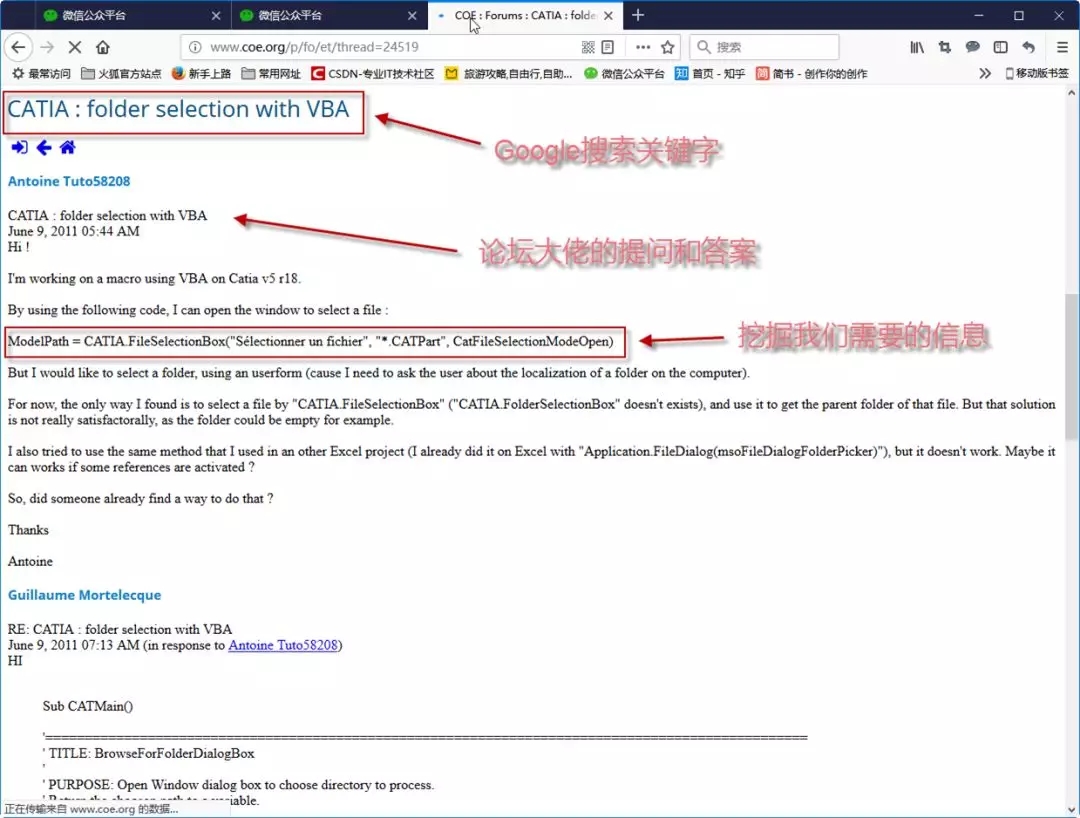This screenshot has height=818, width=1080.
Task: Close the first WeChat platform tab
Action: coord(216,15)
